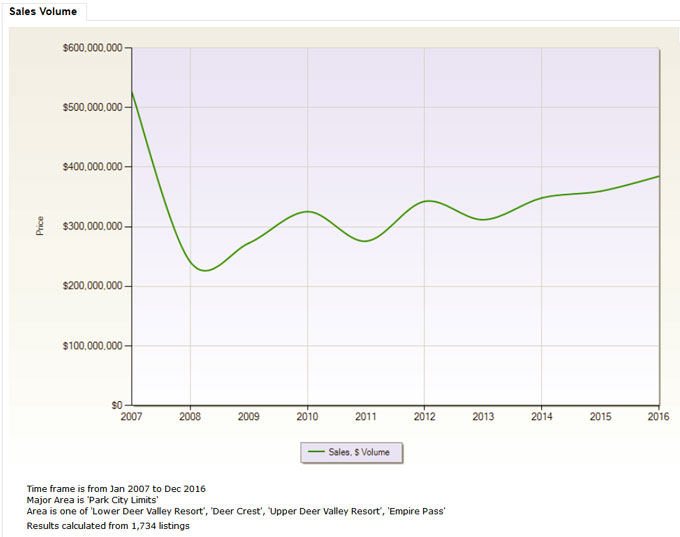Select the $600,000,000 axis label
This screenshot has width=680, height=537.
coord(93,48)
